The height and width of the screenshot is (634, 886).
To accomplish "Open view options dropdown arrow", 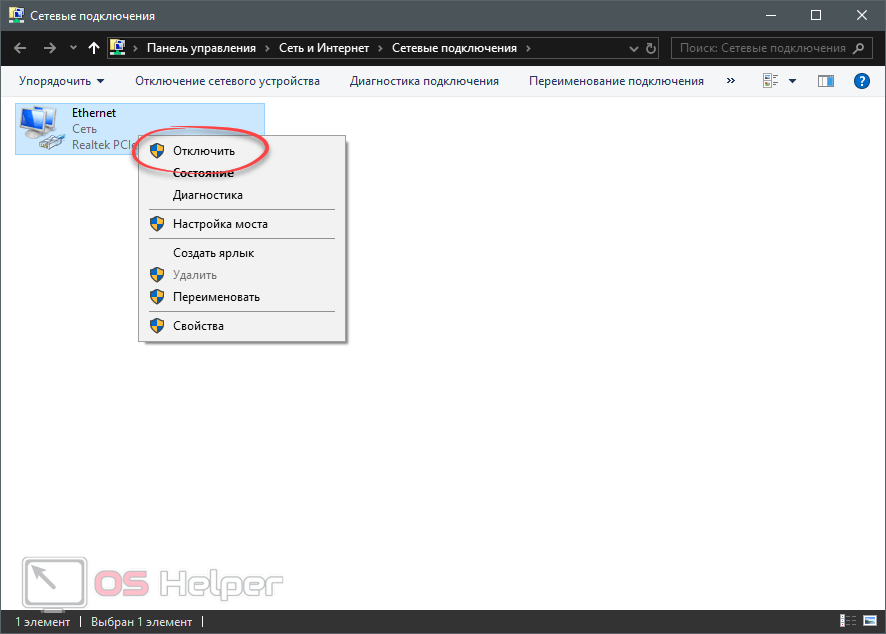I will pos(792,81).
